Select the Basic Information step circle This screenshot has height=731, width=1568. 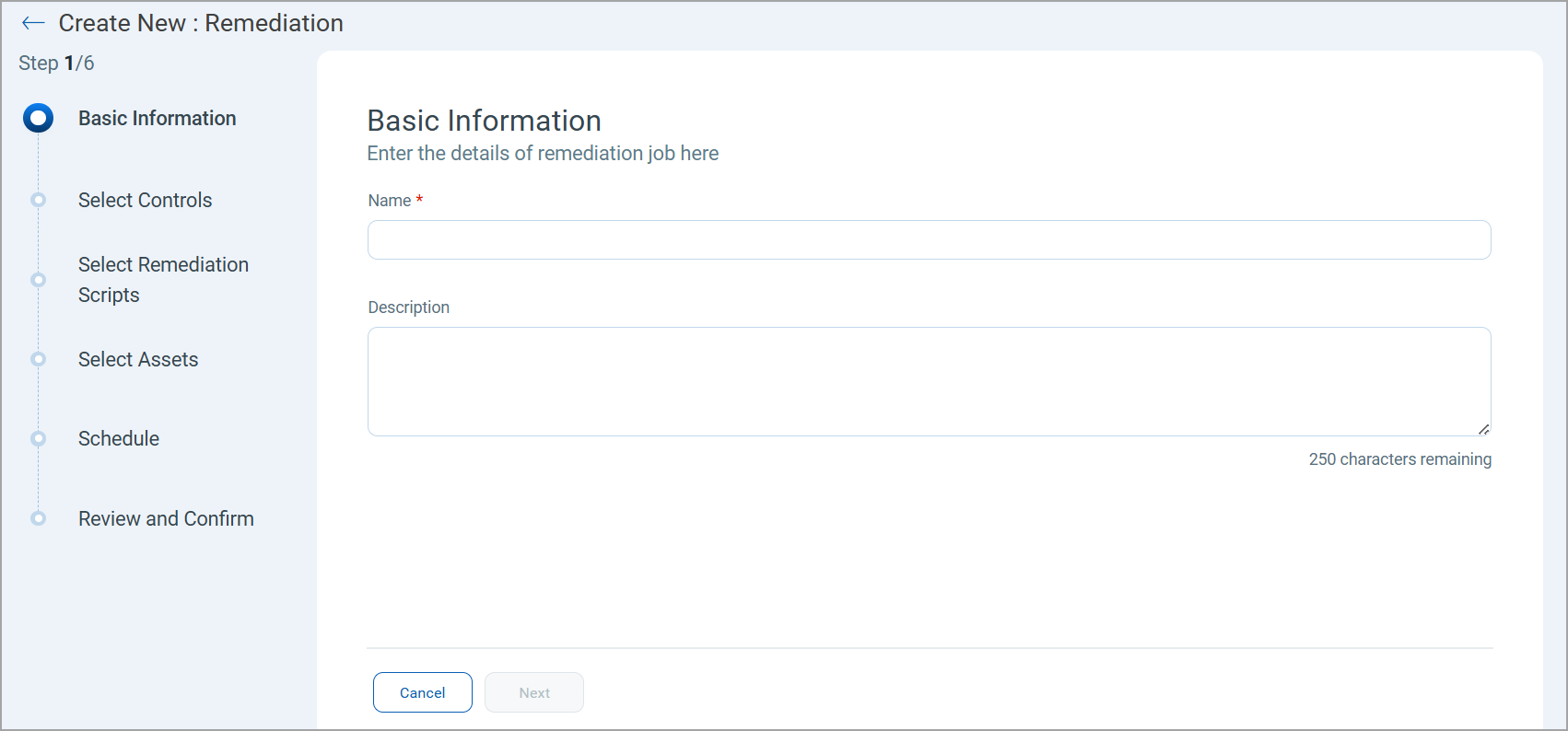[39, 118]
